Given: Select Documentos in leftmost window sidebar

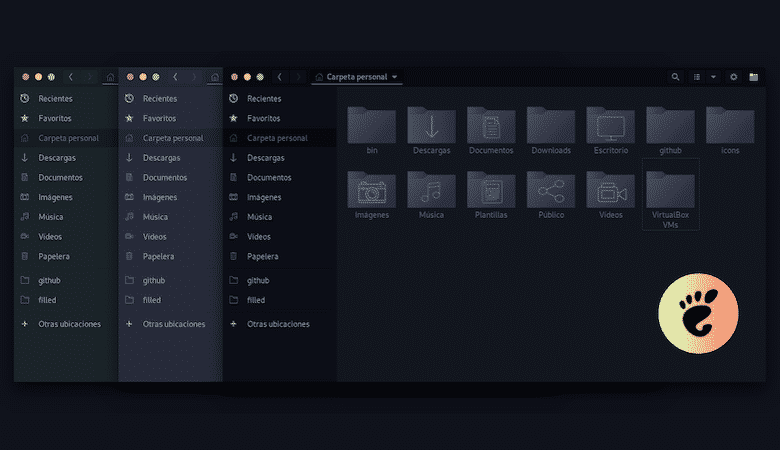Looking at the screenshot, I should [x=66, y=178].
